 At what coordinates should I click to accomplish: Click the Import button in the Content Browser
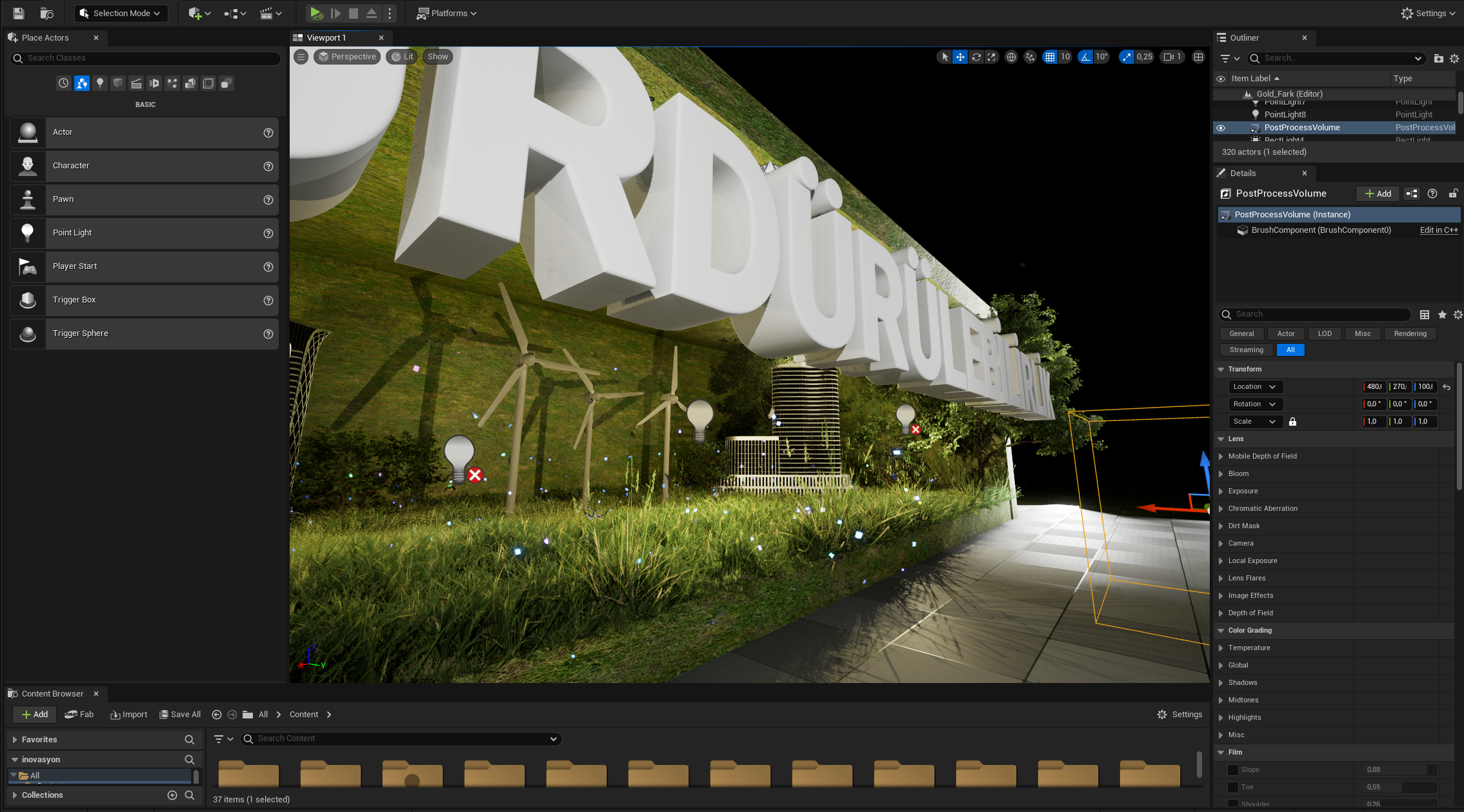click(129, 715)
